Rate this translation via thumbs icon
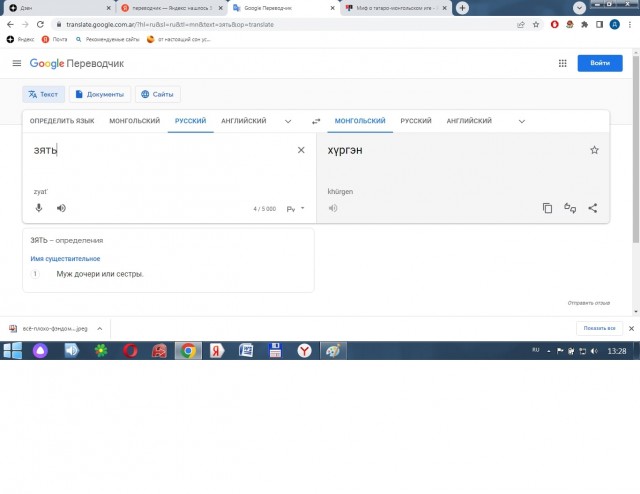The width and height of the screenshot is (640, 494). pyautogui.click(x=570, y=208)
